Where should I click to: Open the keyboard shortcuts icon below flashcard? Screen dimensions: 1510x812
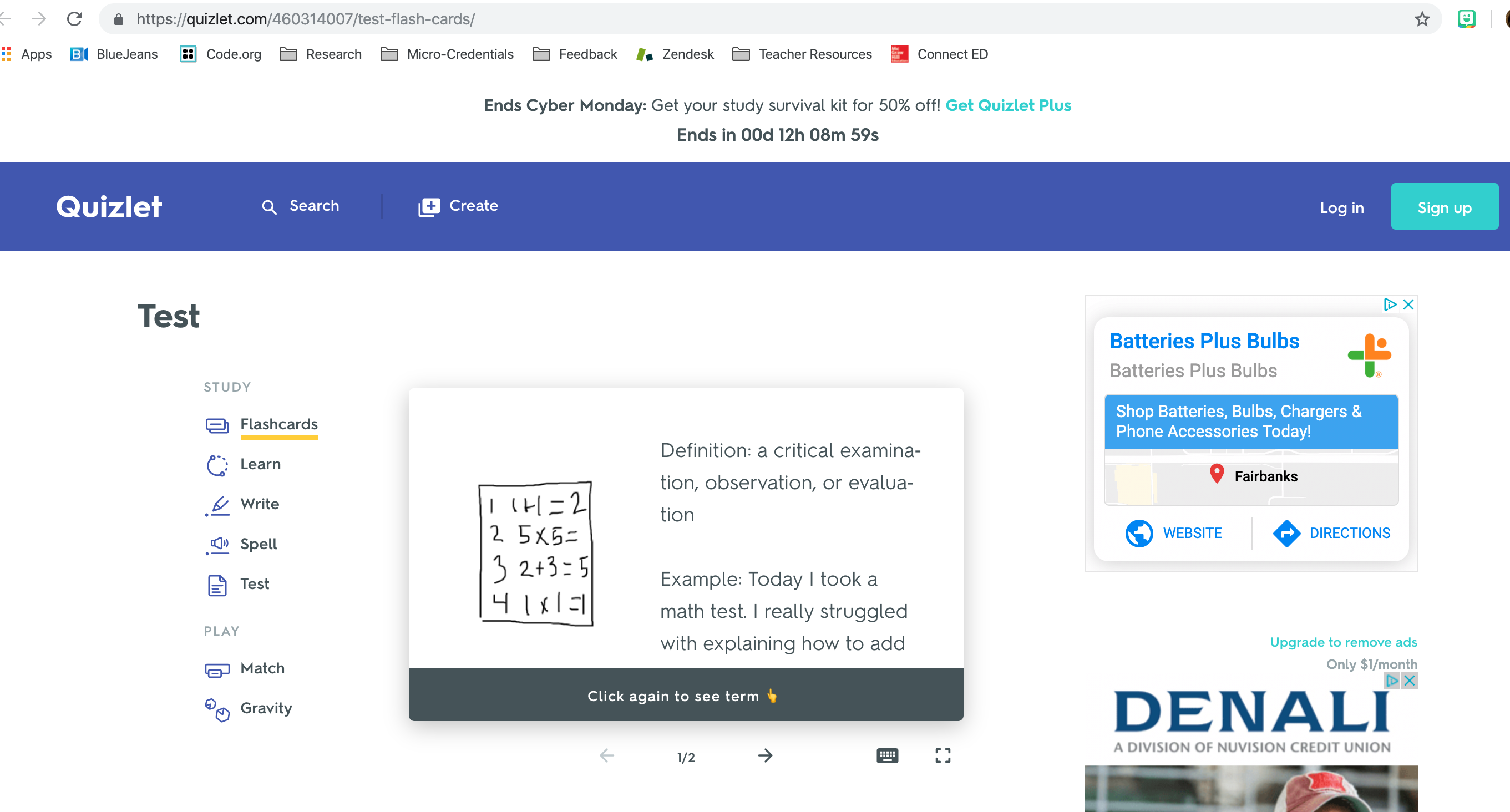[x=887, y=755]
